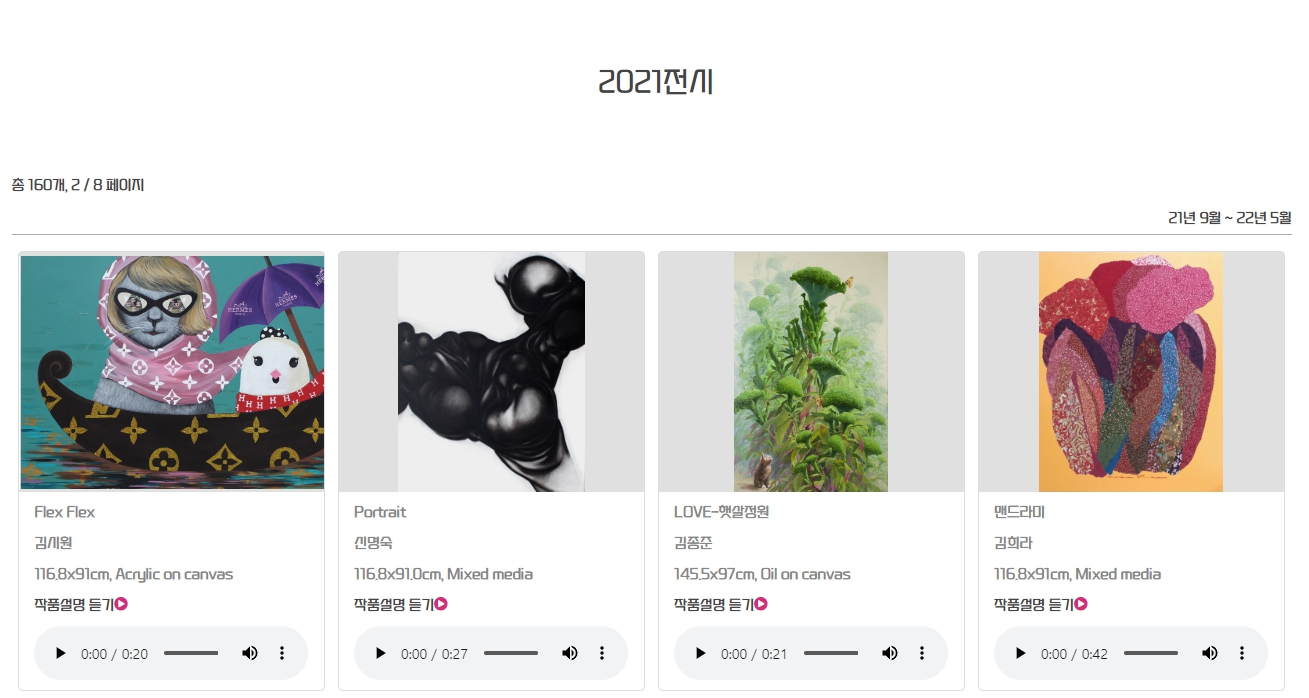Viewport: 1309px width, 698px height.
Task: Play the Flex Flex audio description
Action: tap(60, 653)
